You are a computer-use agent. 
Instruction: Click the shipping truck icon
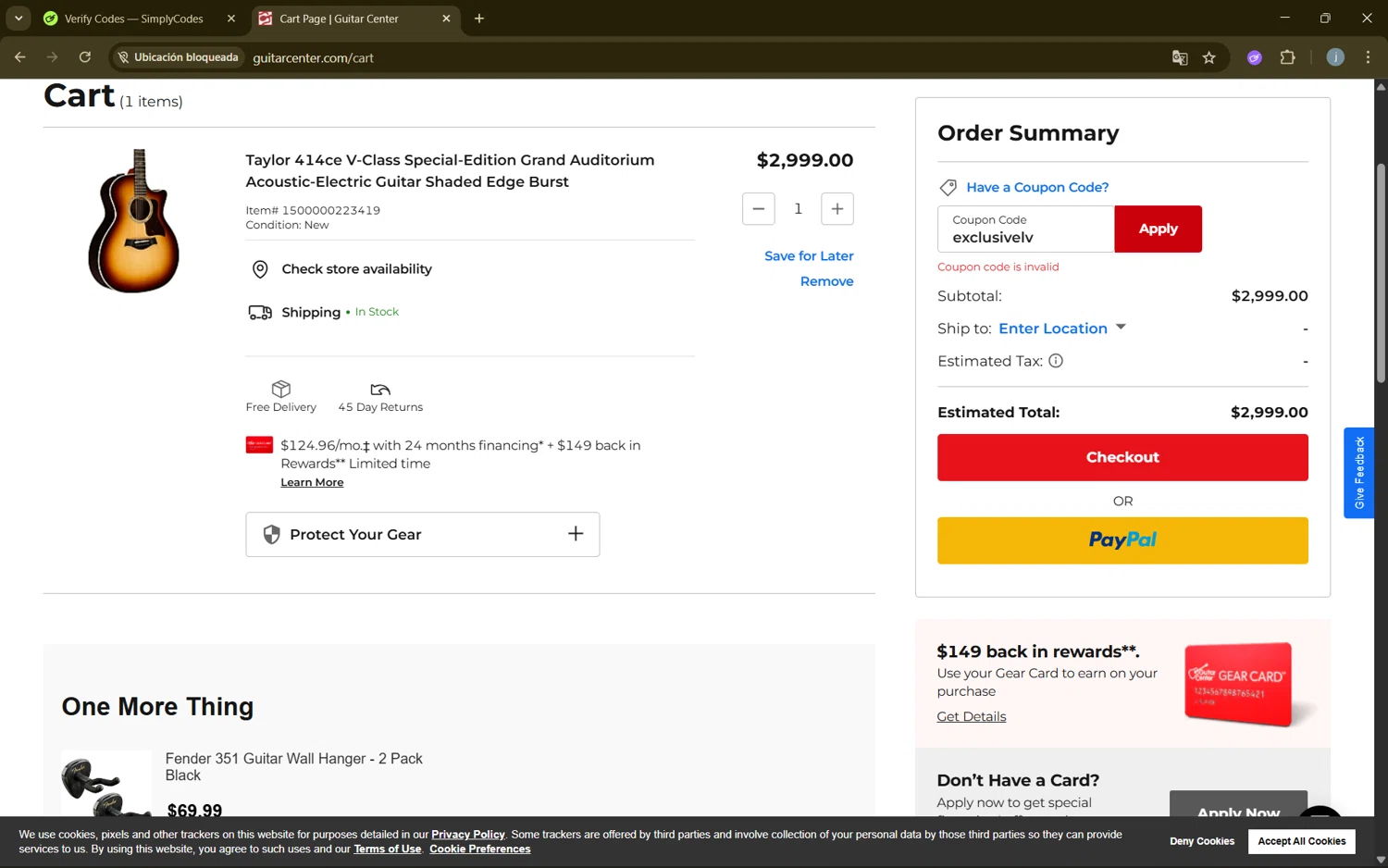tap(260, 313)
